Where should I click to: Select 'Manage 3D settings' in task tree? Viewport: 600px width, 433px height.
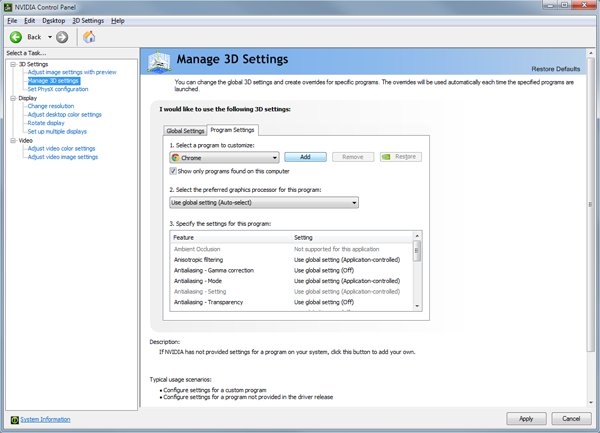[x=54, y=81]
